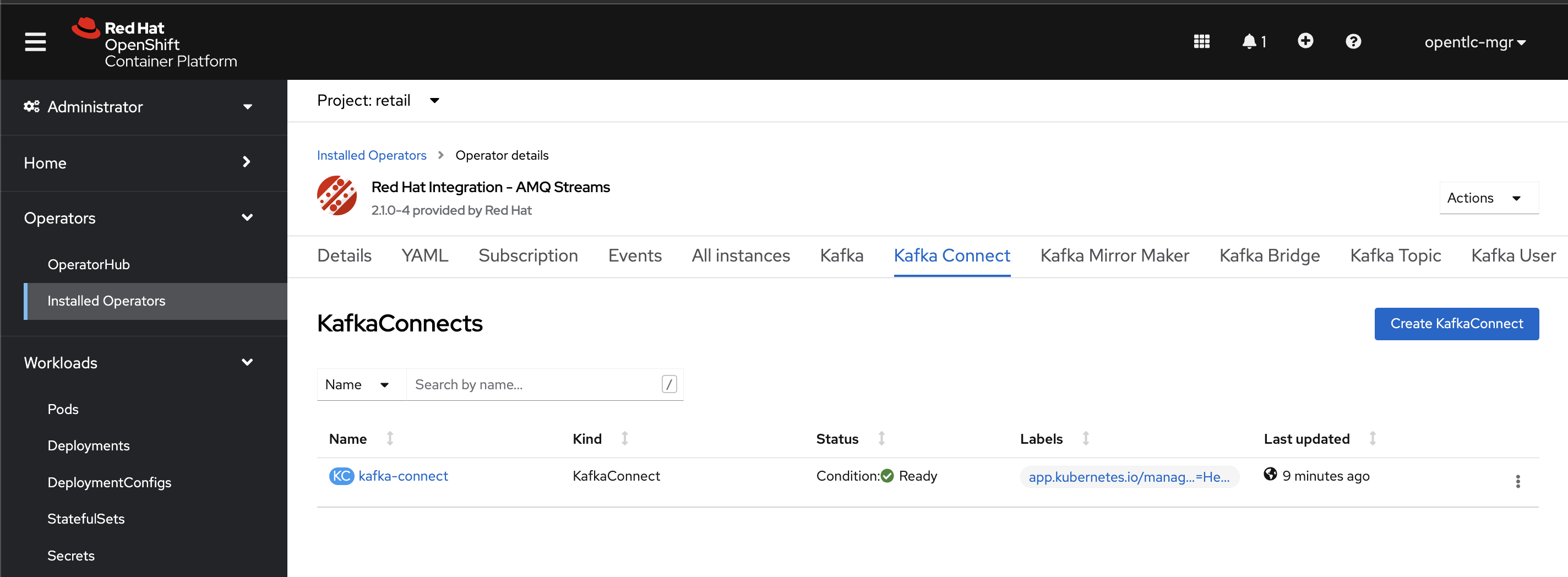Viewport: 1568px width, 577px height.
Task: Open Deployments in the sidebar
Action: click(88, 445)
